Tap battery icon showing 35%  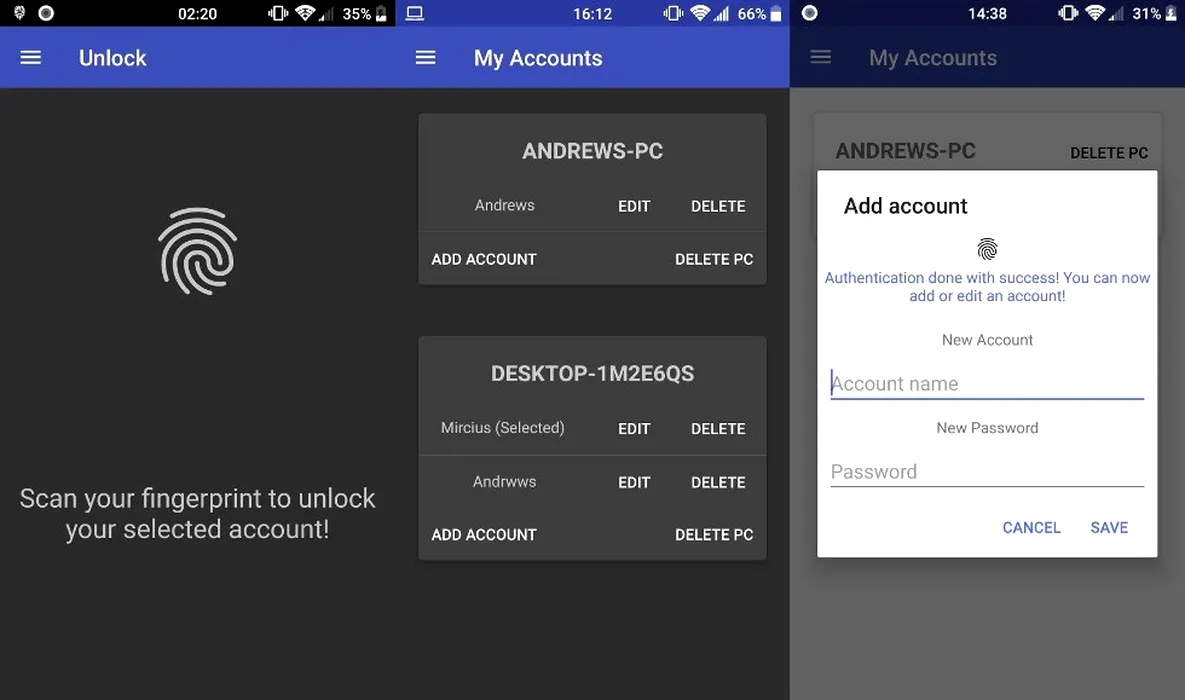(x=382, y=14)
